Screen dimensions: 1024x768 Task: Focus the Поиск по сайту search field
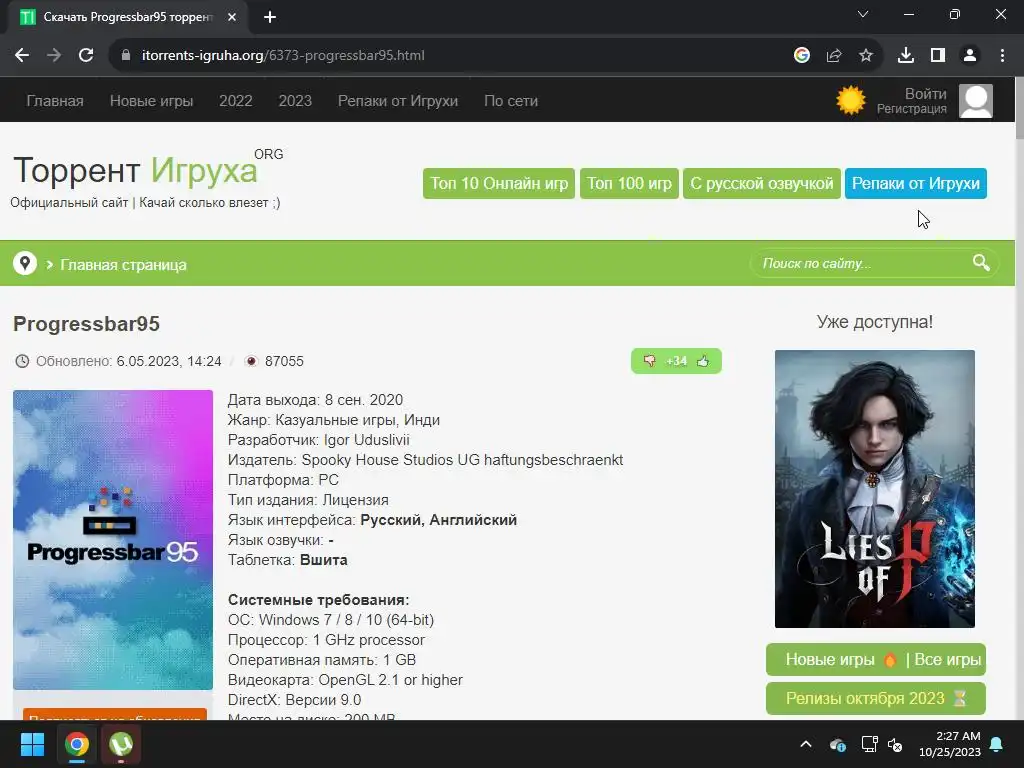(863, 263)
